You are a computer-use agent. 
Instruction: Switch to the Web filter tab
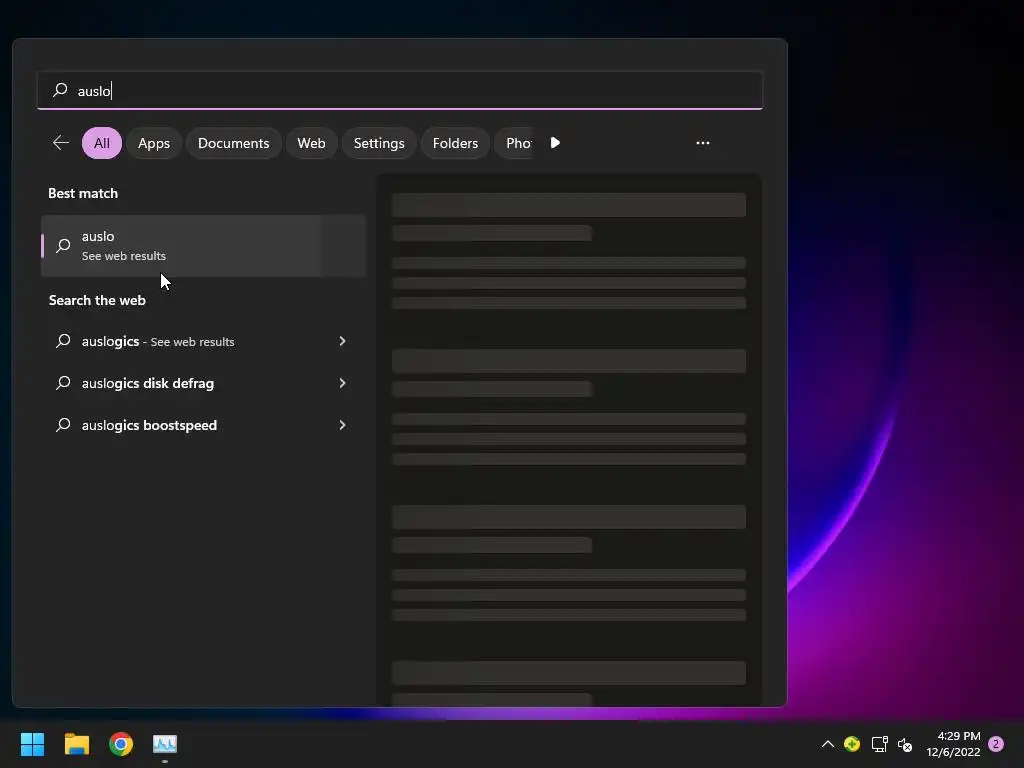click(312, 143)
